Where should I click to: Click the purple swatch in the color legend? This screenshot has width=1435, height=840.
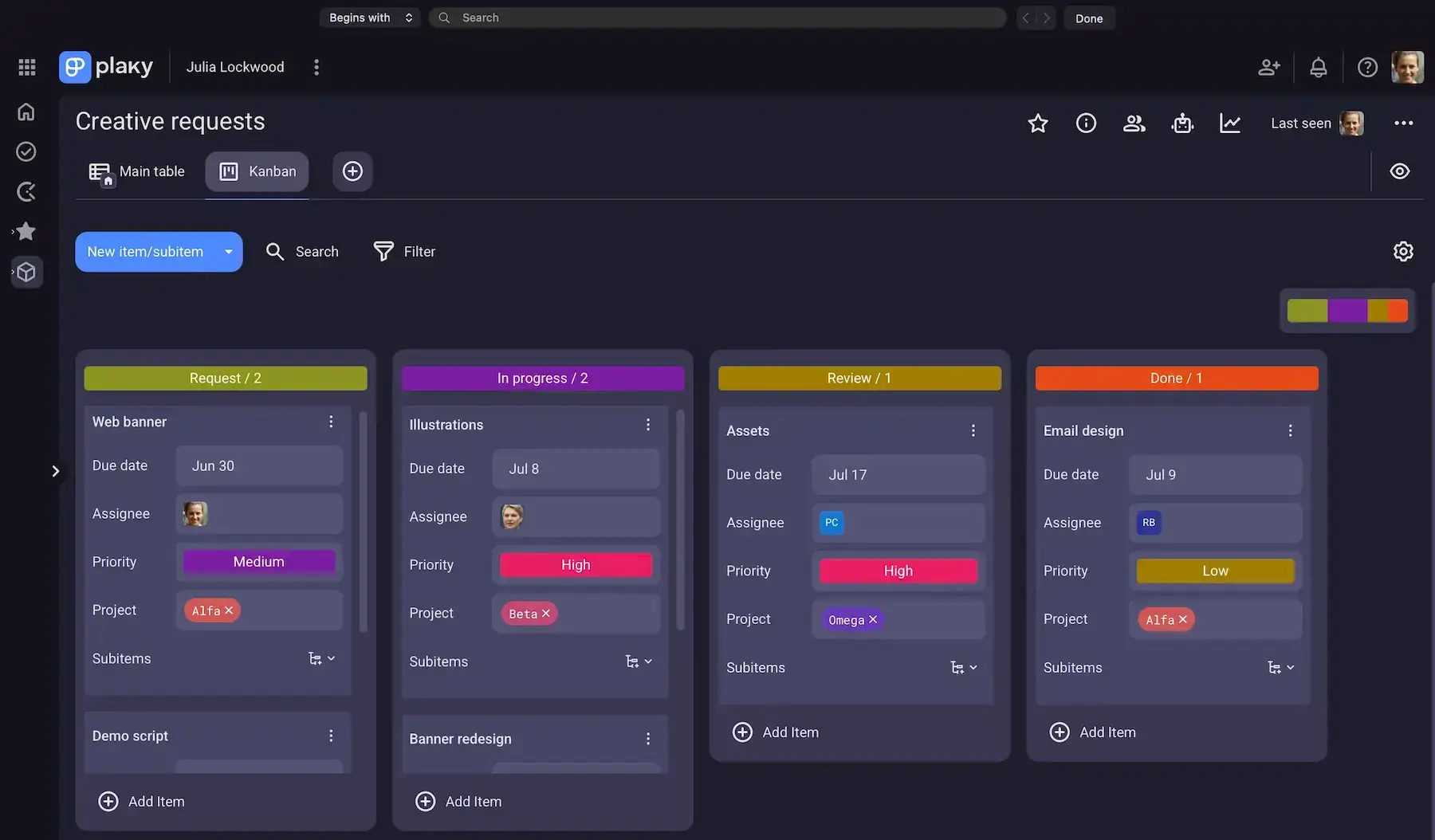coord(1347,311)
